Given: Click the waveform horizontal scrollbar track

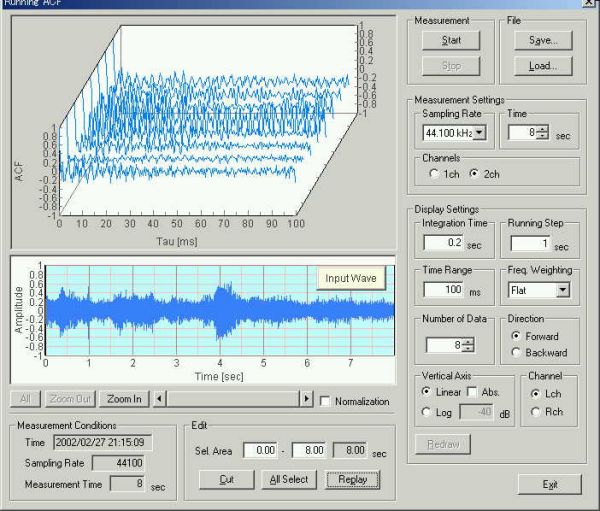Looking at the screenshot, I should [x=233, y=399].
